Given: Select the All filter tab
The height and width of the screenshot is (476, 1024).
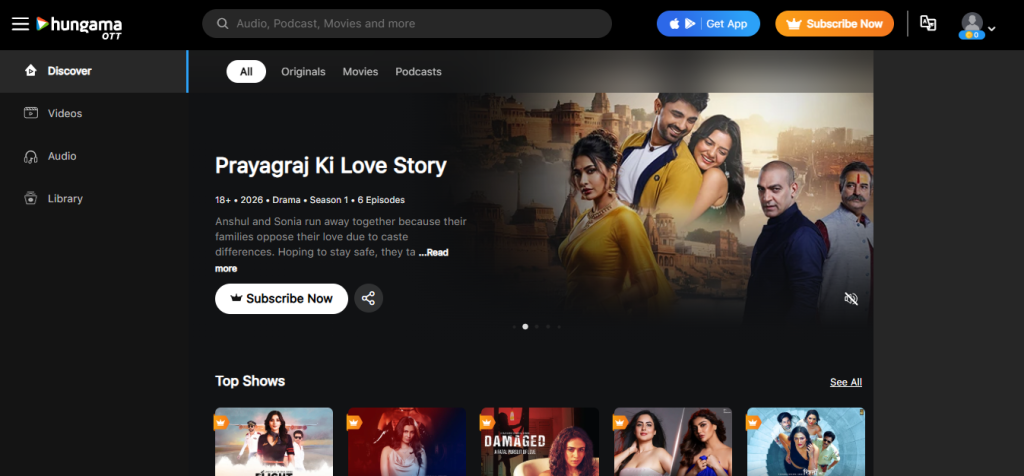Looking at the screenshot, I should (x=246, y=72).
